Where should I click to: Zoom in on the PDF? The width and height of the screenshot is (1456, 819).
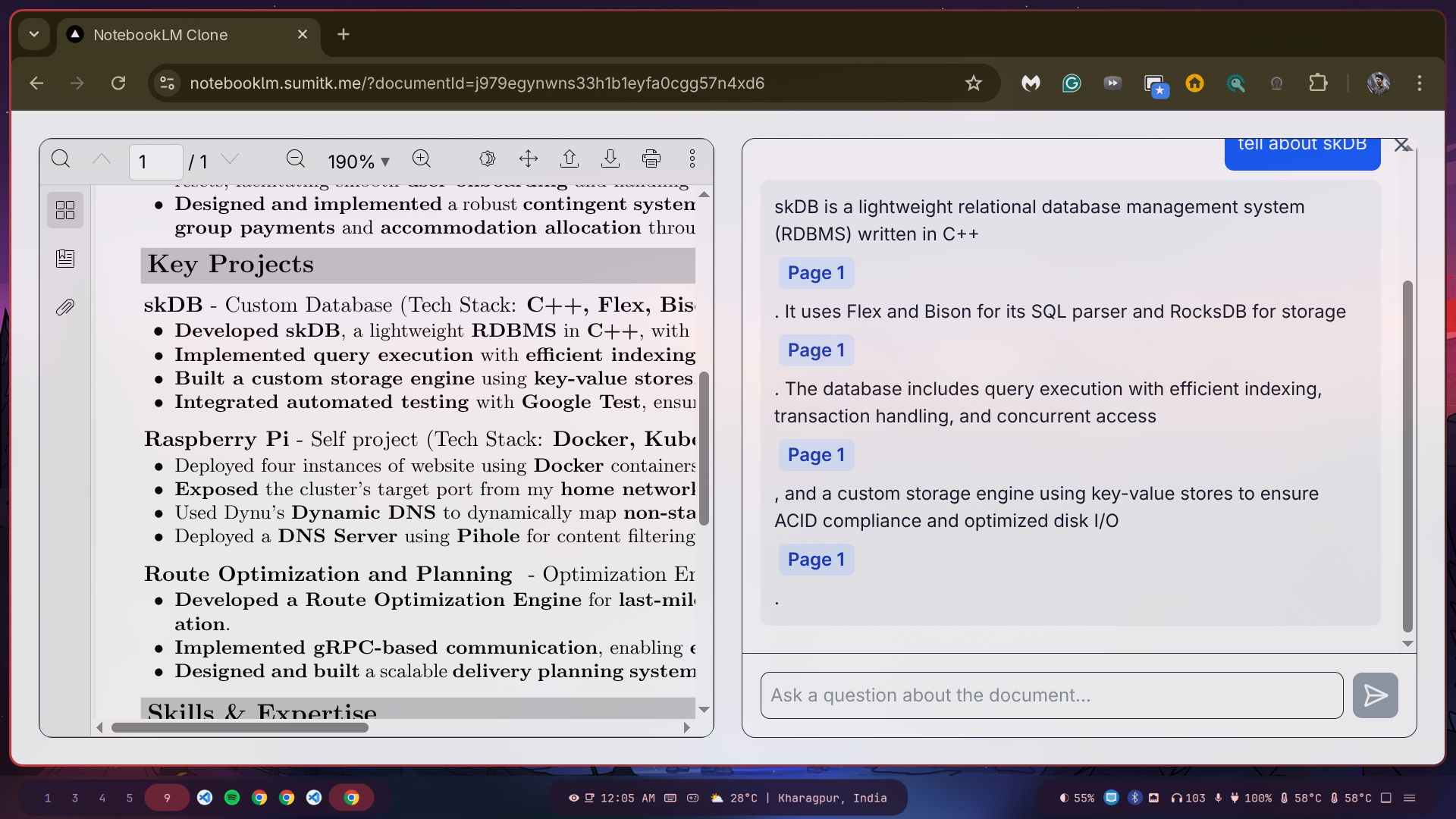pos(422,158)
